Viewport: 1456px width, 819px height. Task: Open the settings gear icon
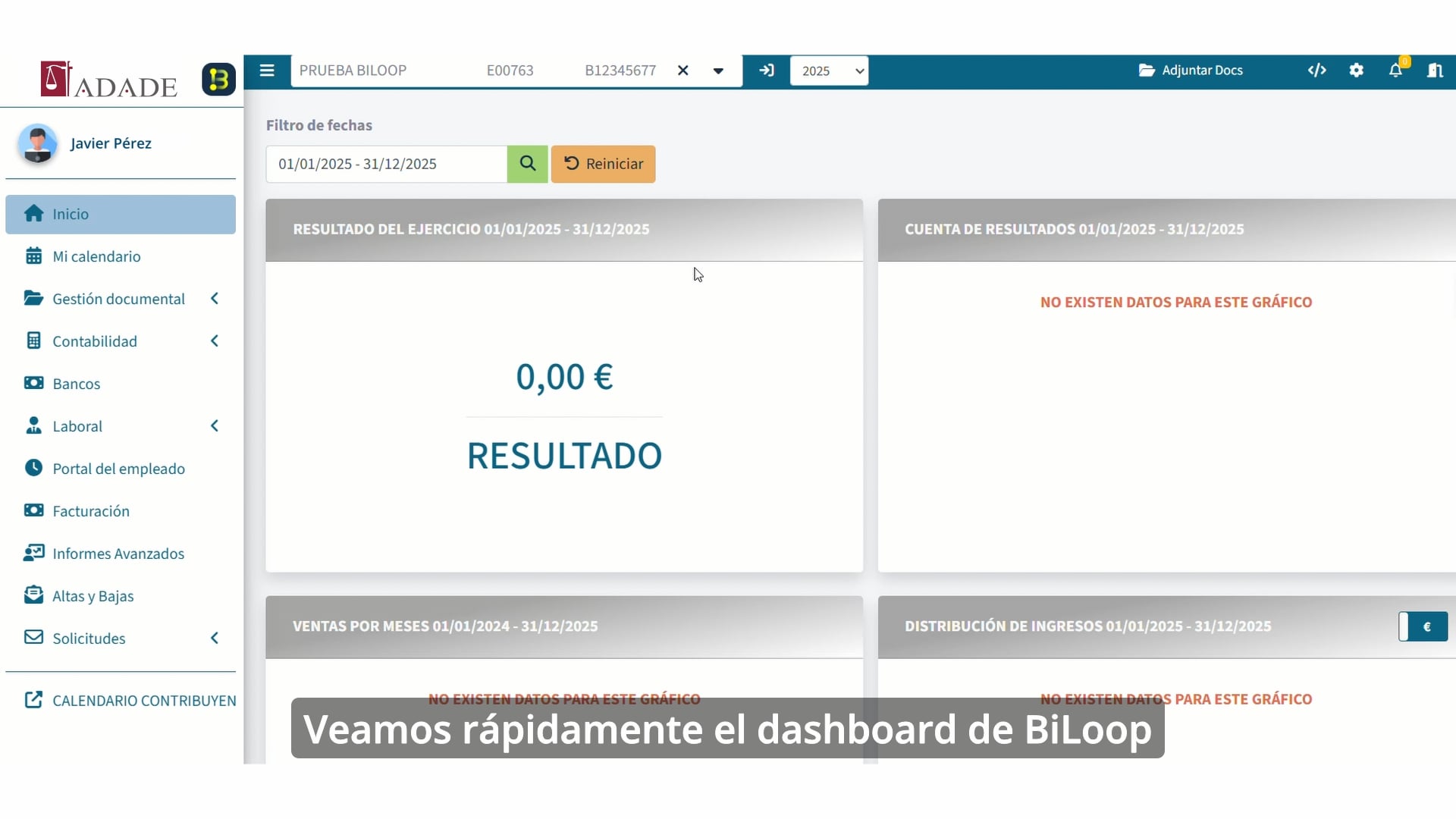click(x=1357, y=71)
